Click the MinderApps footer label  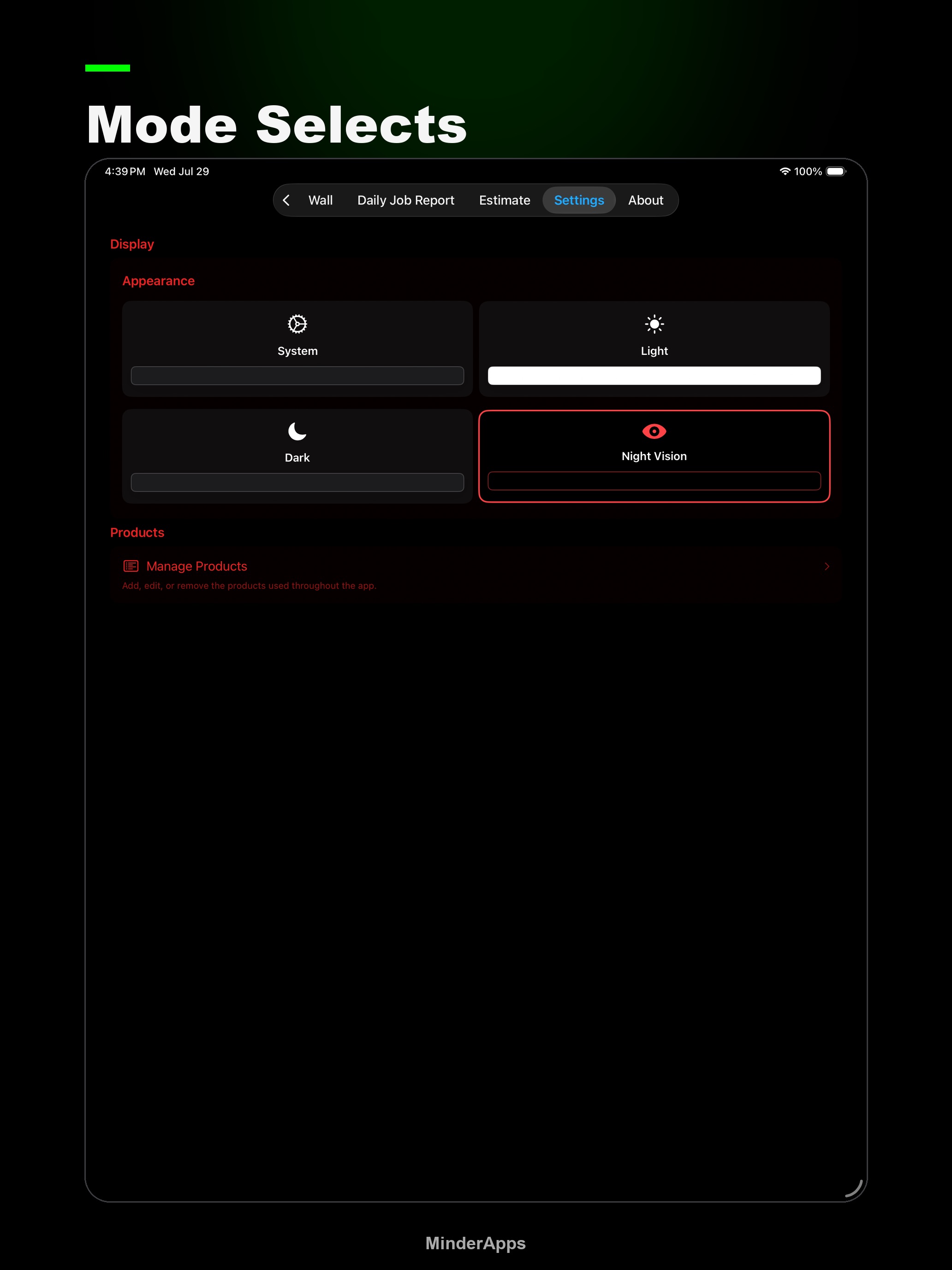pyautogui.click(x=476, y=1243)
